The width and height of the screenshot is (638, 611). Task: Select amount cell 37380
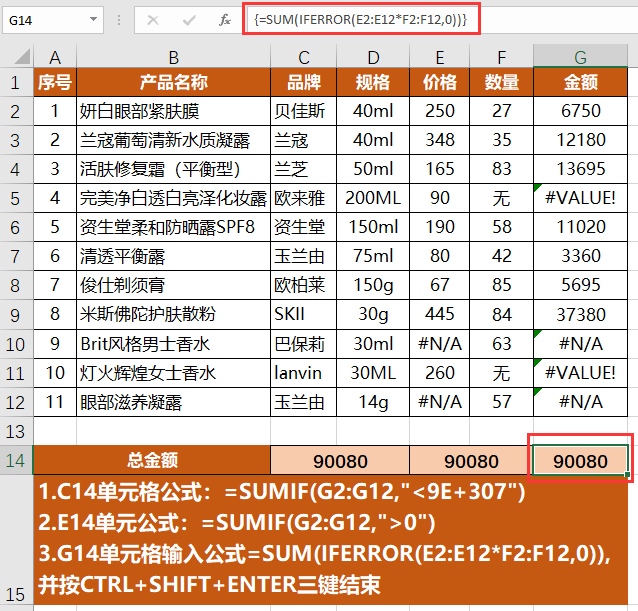click(x=580, y=314)
